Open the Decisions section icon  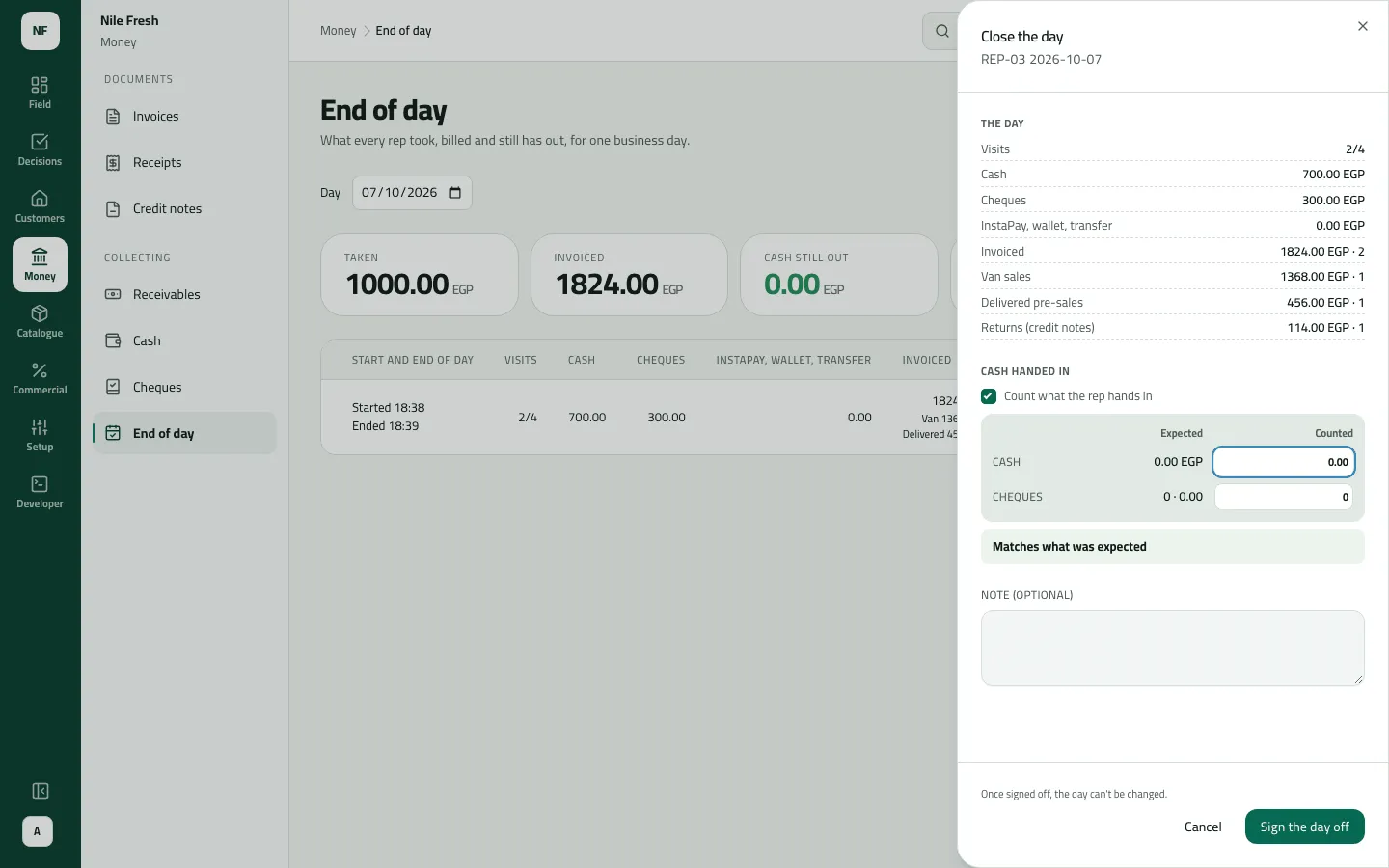40,149
